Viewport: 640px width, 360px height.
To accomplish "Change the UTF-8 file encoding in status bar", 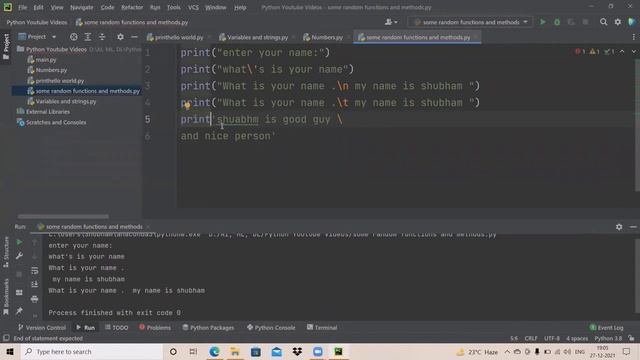I will [552, 338].
